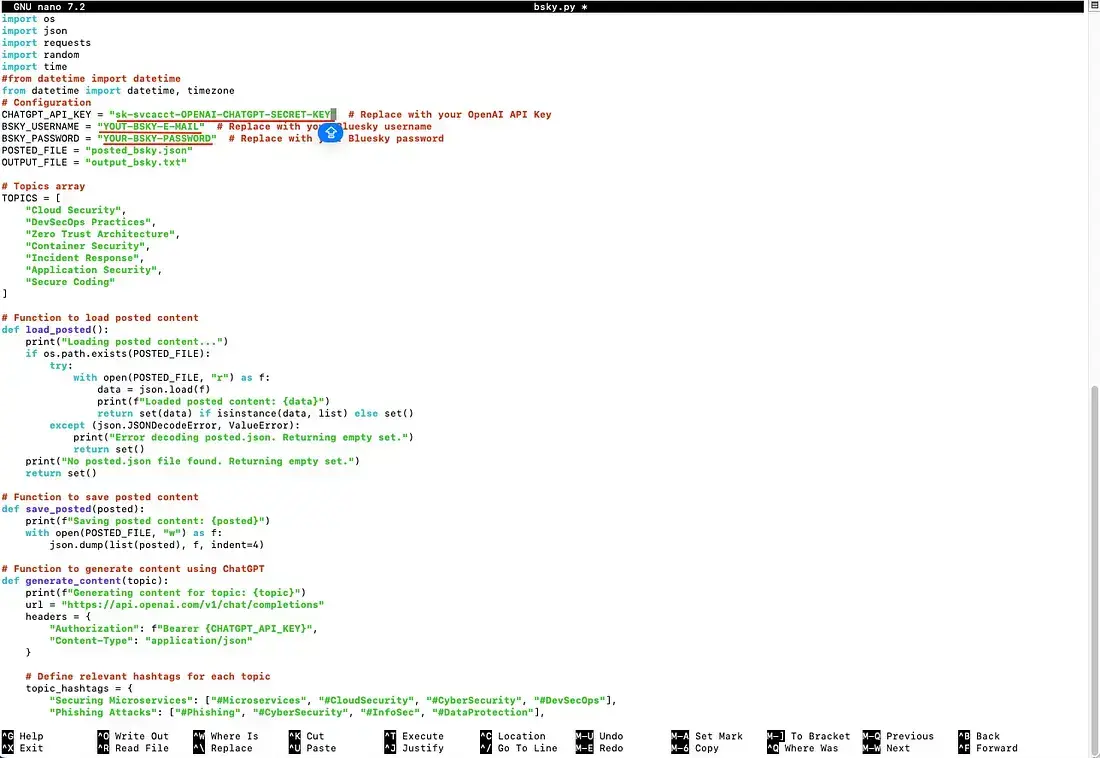Select the M-A Set Mark command
Image resolution: width=1100 pixels, height=758 pixels.
pos(707,736)
